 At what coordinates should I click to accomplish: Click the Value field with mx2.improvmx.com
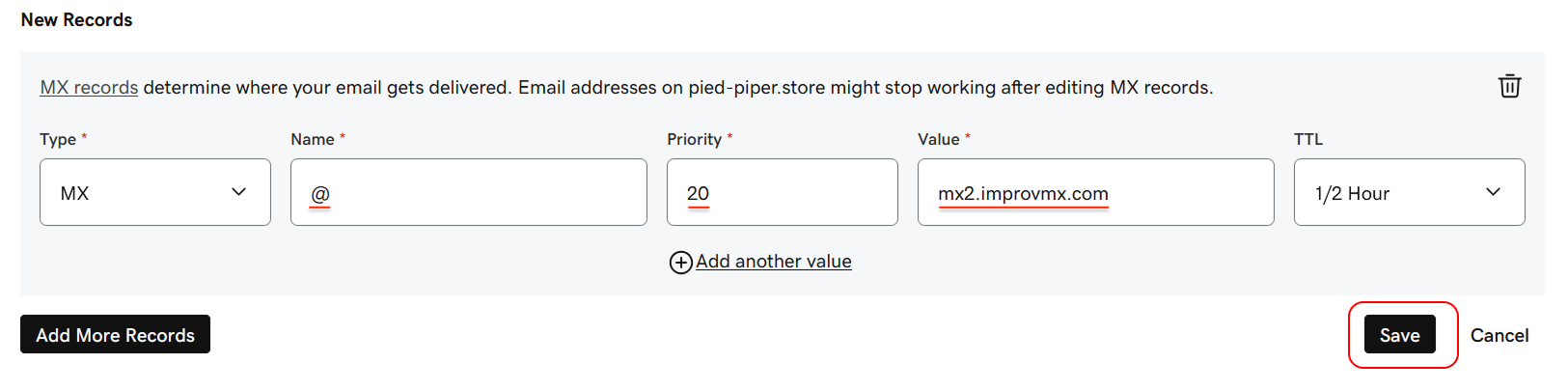tap(1095, 193)
